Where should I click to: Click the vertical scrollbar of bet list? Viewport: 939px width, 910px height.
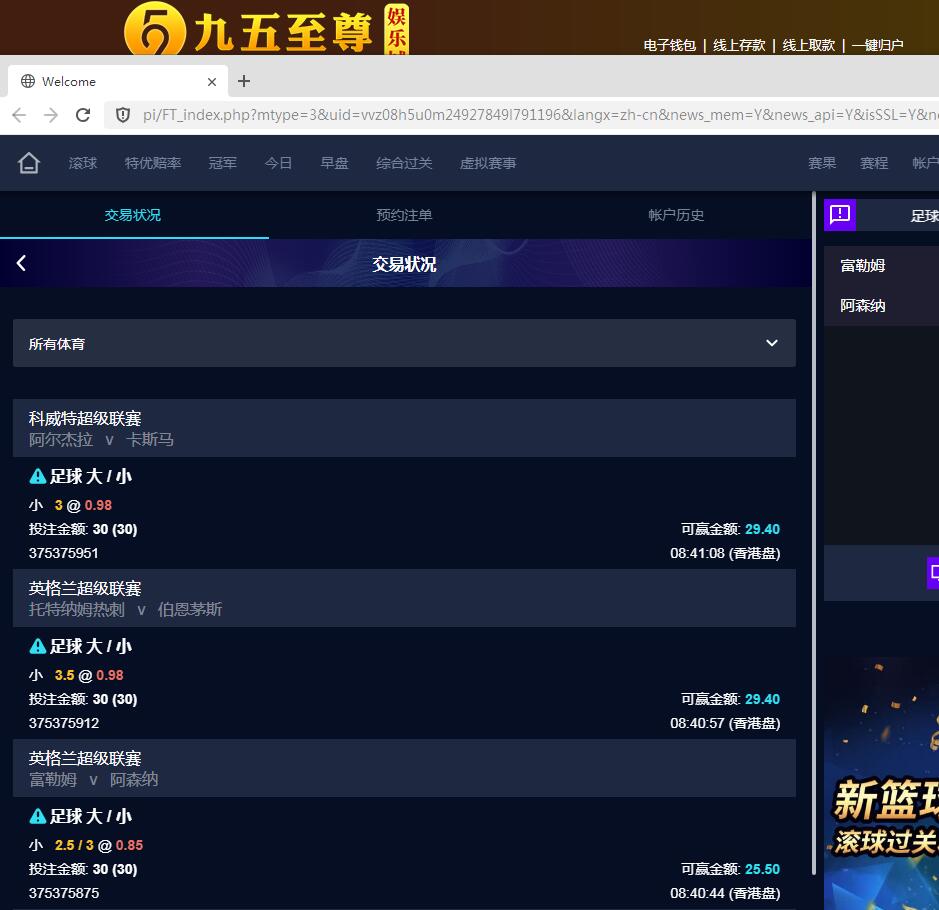(x=813, y=533)
